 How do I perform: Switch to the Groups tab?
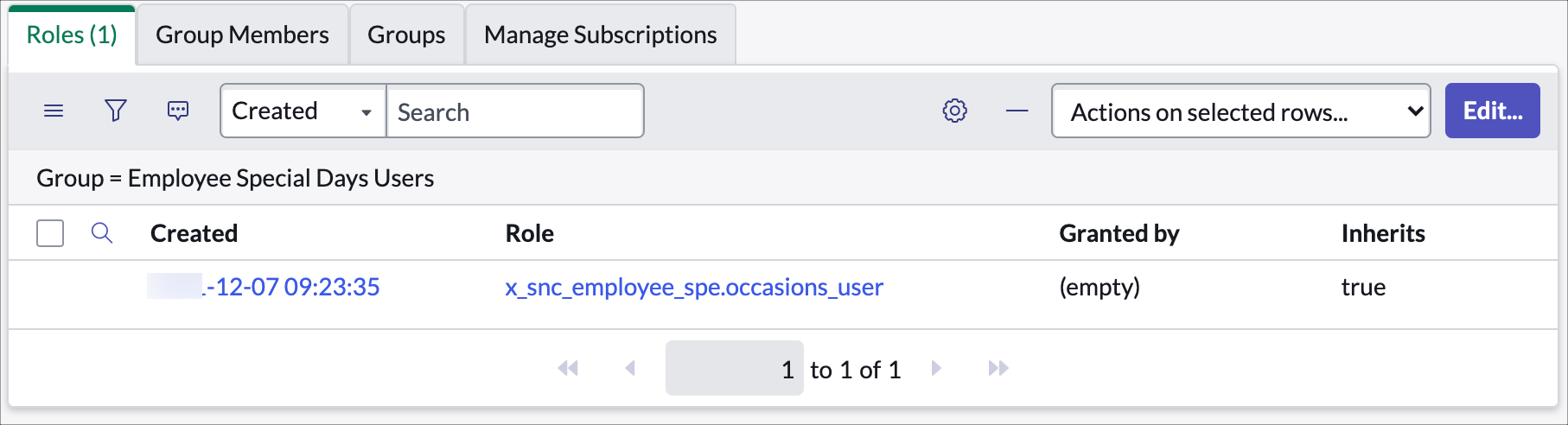406,35
